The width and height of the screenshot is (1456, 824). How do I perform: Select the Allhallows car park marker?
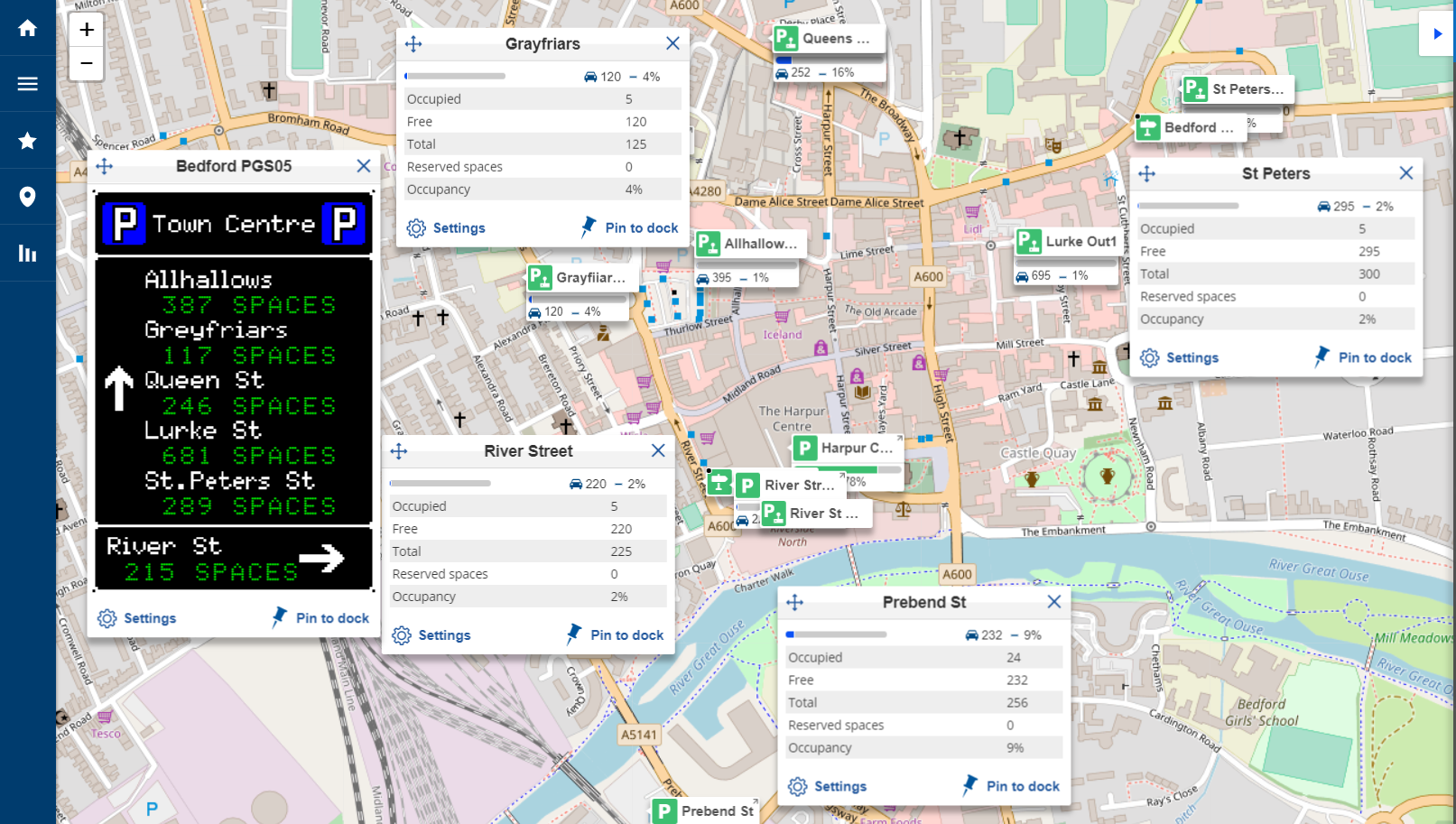pos(748,244)
